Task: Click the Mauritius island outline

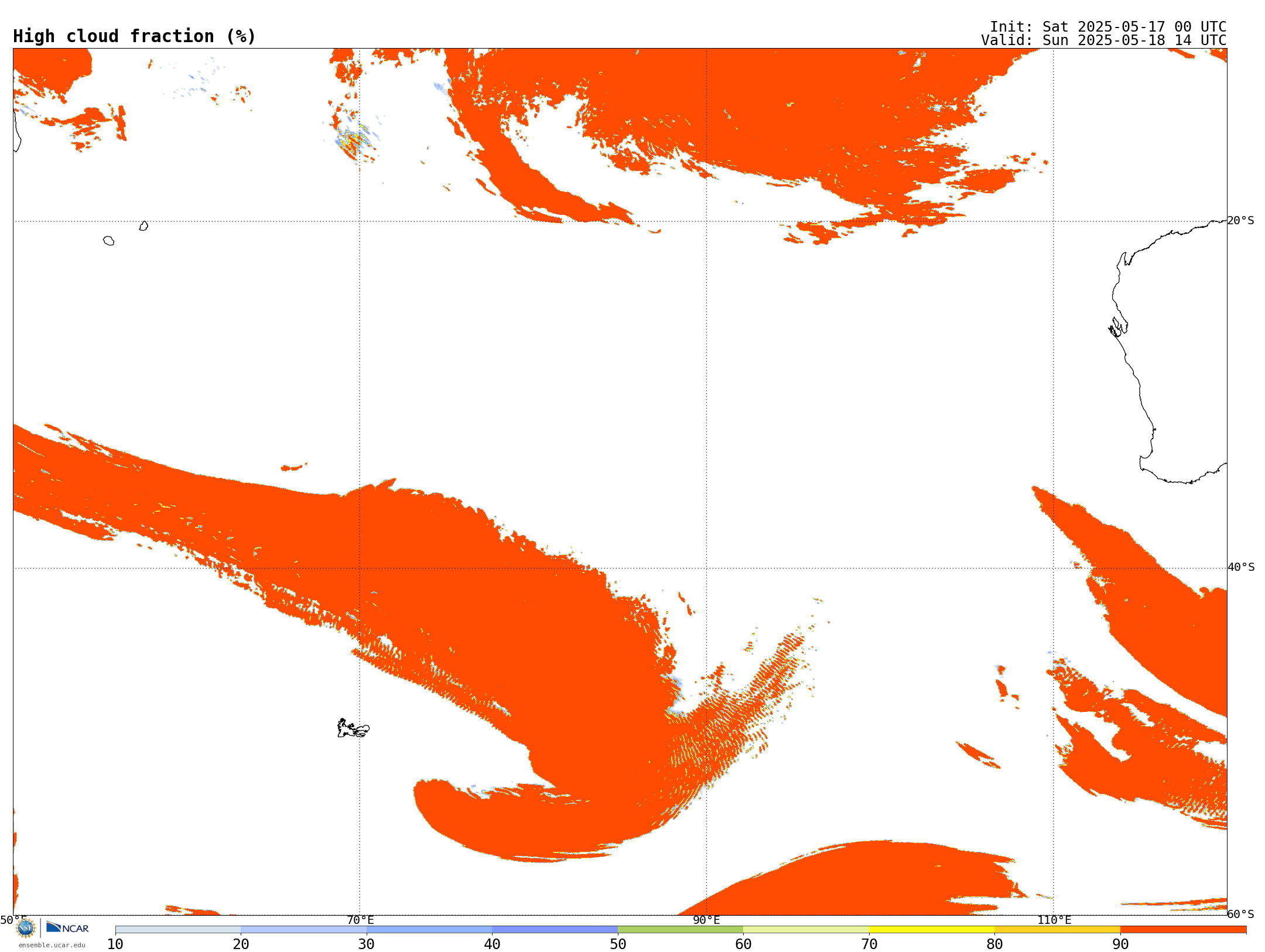Action: pos(143,226)
